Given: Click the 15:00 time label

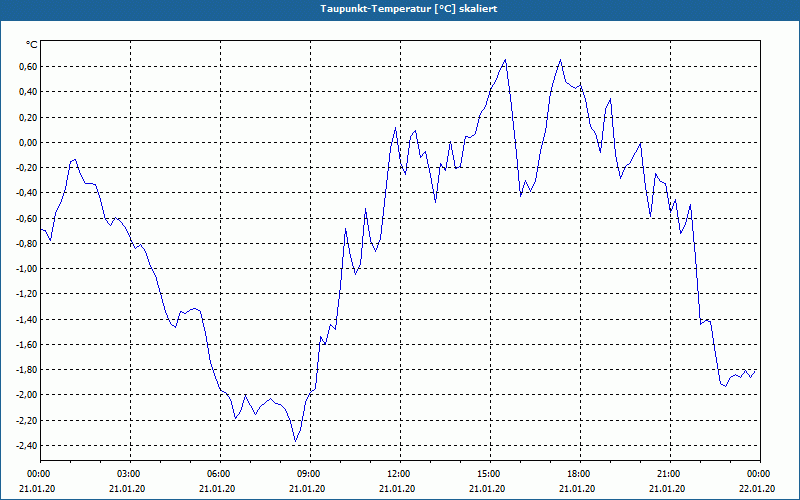Looking at the screenshot, I should tap(490, 474).
